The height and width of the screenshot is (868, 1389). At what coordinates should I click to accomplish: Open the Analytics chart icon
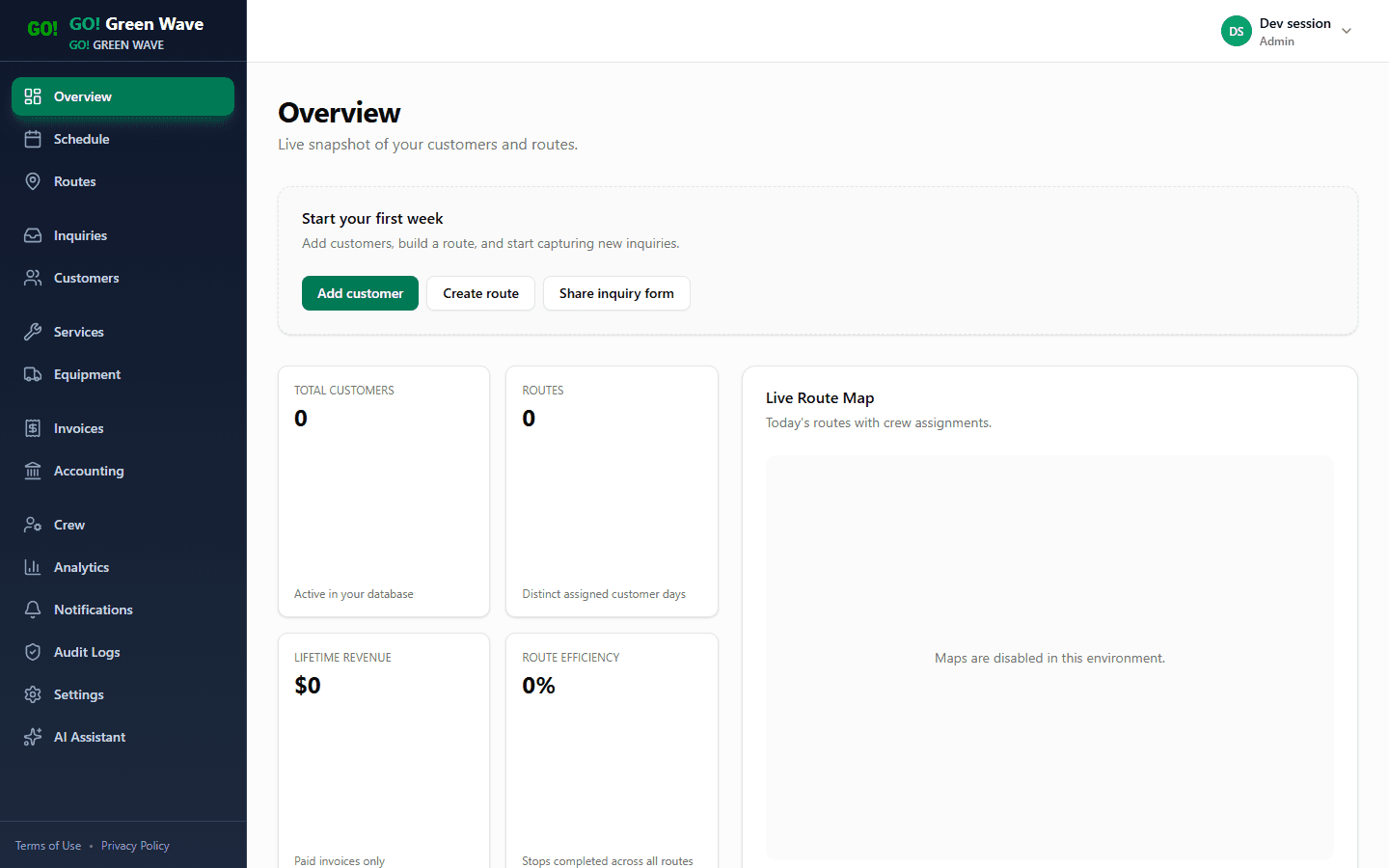(33, 566)
